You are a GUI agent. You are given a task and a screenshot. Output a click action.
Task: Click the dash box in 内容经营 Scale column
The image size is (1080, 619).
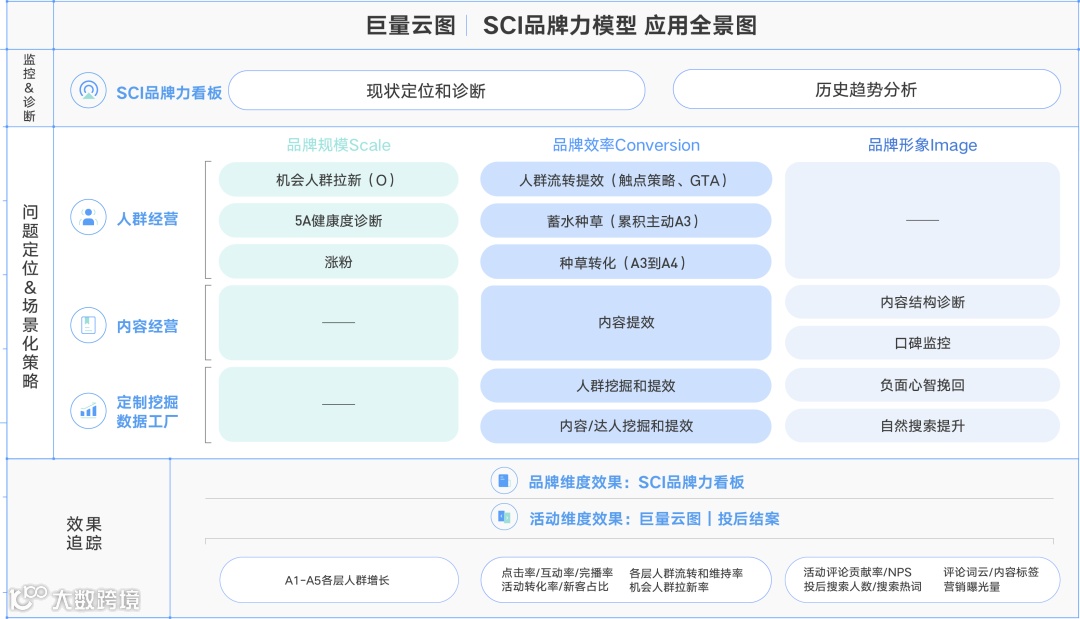338,322
